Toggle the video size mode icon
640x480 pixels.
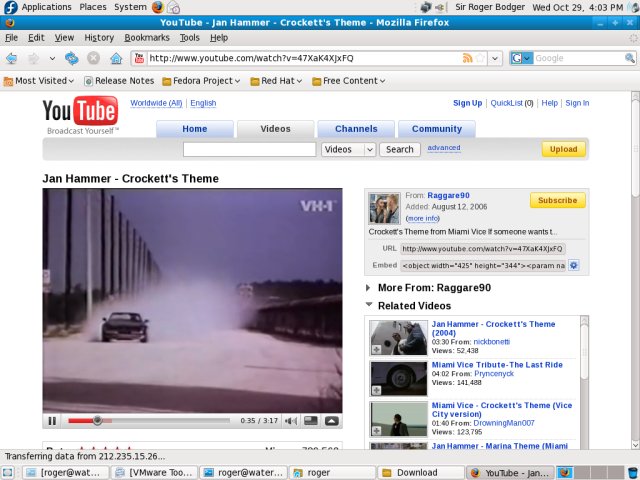[311, 420]
